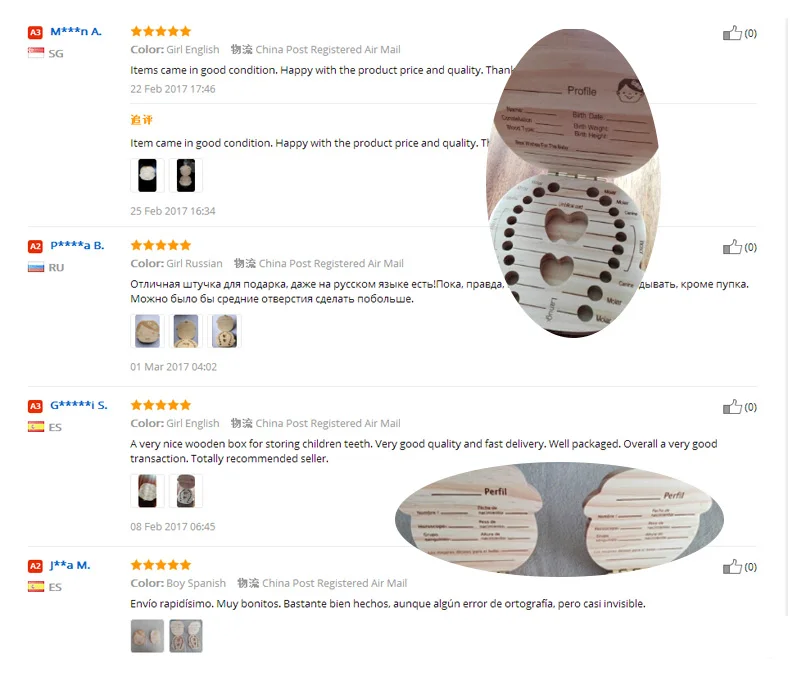Viewport: 790px width, 684px height.
Task: Open first photo thumbnail in M***n A.'s follow-up
Action: click(147, 175)
